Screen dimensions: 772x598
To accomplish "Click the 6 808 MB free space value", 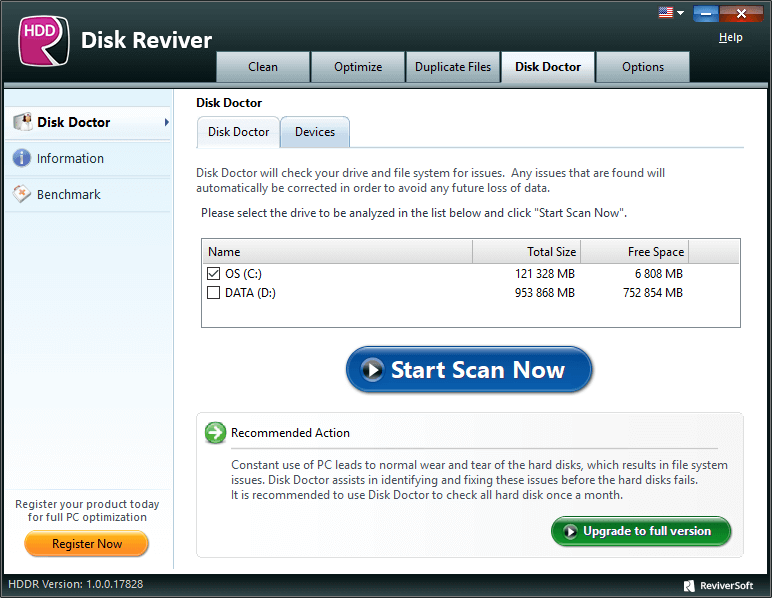I will tap(658, 274).
